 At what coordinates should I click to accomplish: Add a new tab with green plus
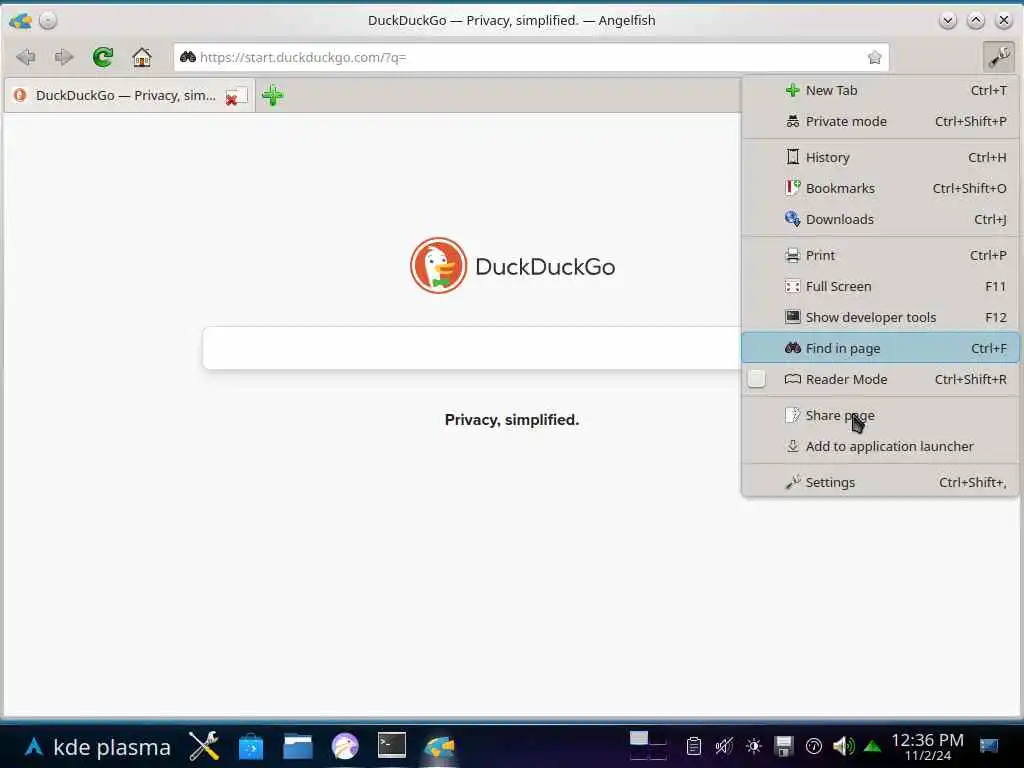coord(272,95)
